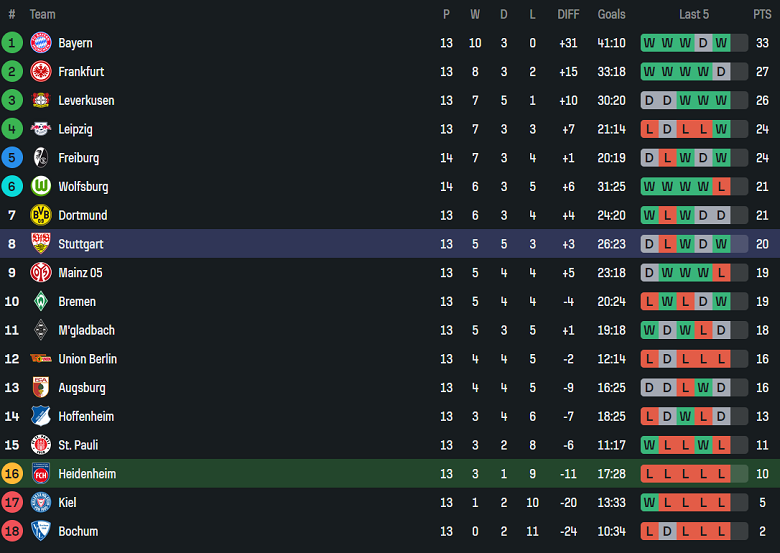
Task: Click the Bayer Leverkusen crest icon
Action: 40,100
